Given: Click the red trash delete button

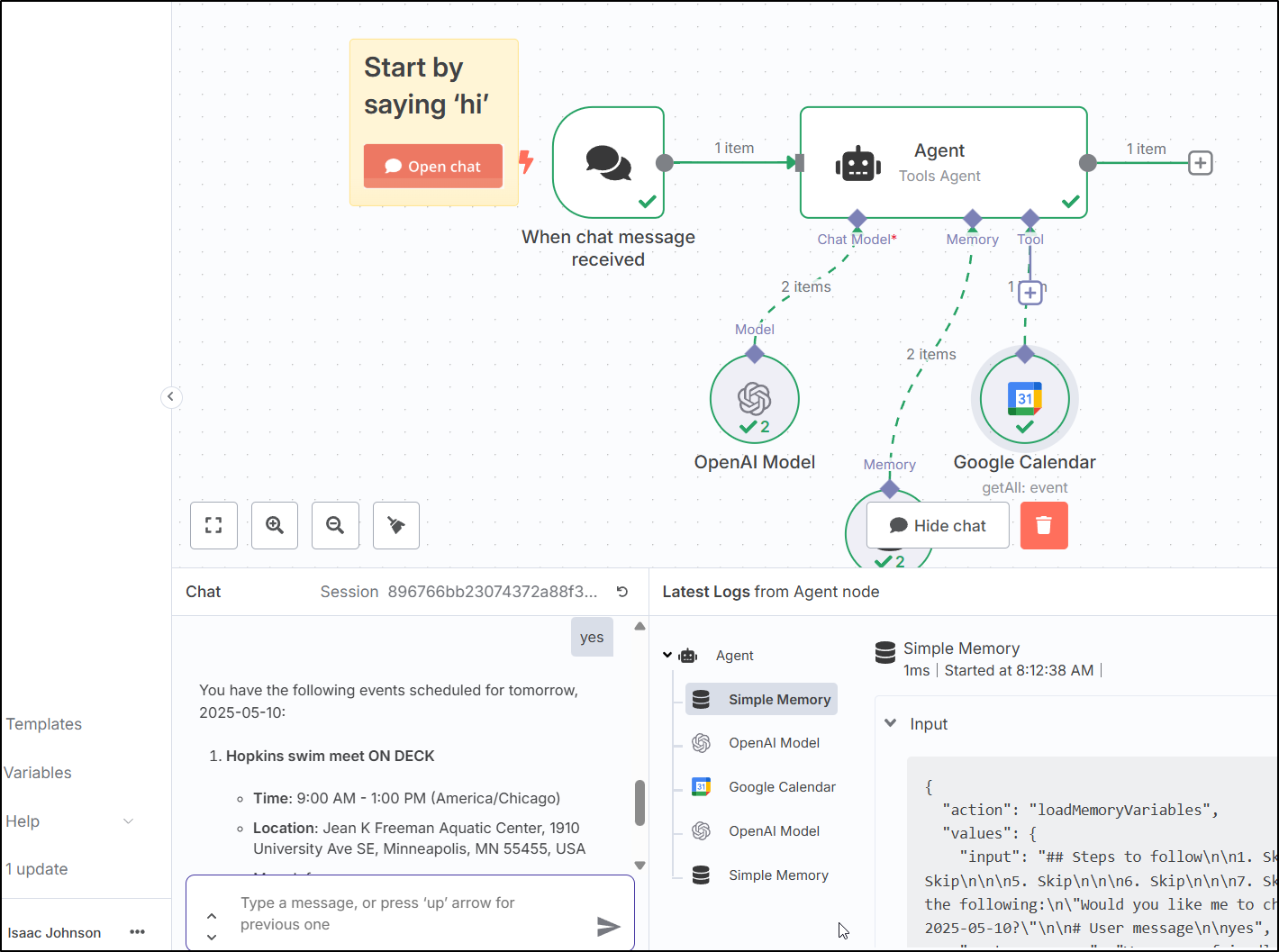Looking at the screenshot, I should coord(1044,525).
